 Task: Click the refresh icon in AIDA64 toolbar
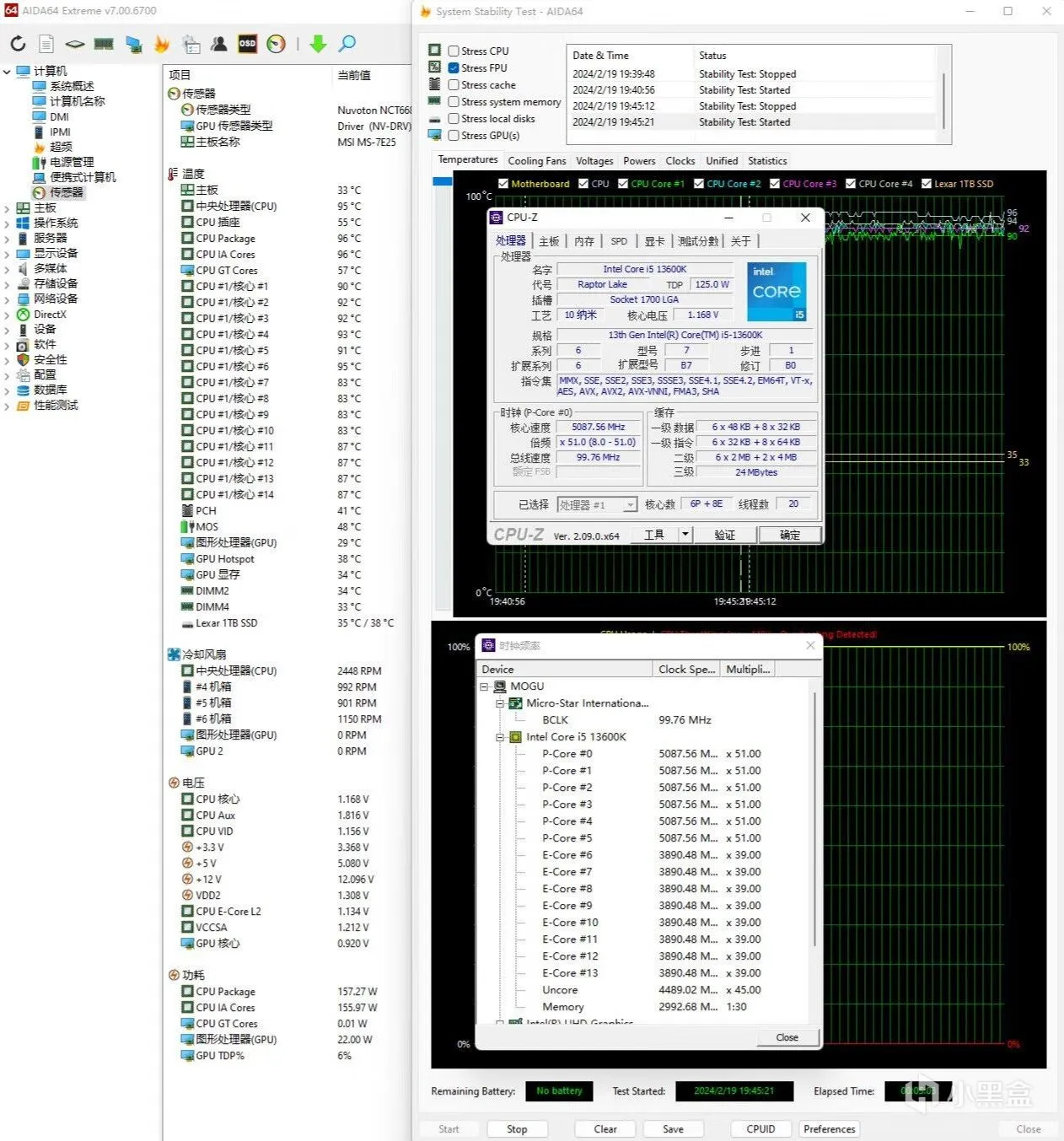click(x=18, y=44)
